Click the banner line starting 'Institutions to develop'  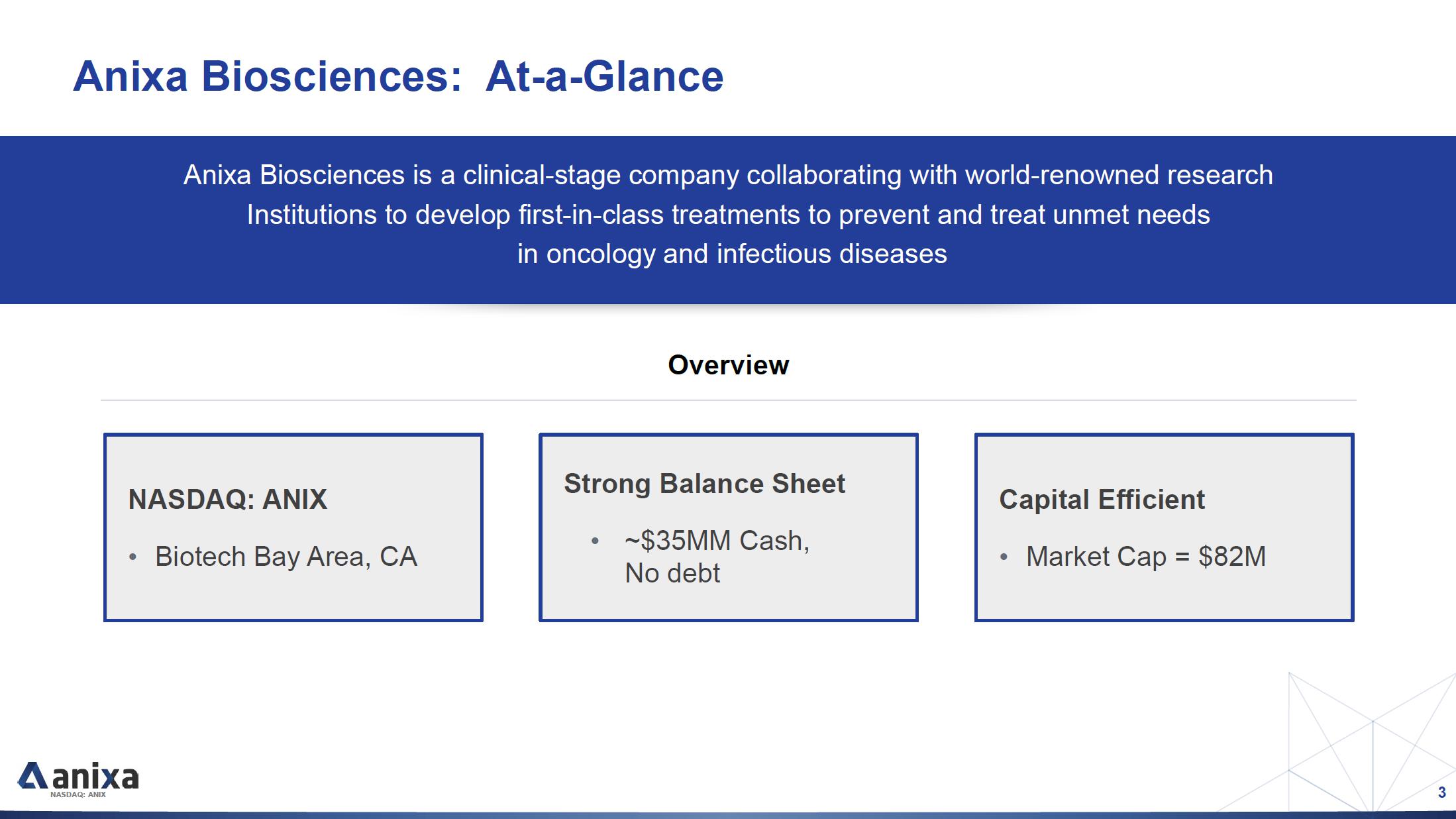(728, 215)
